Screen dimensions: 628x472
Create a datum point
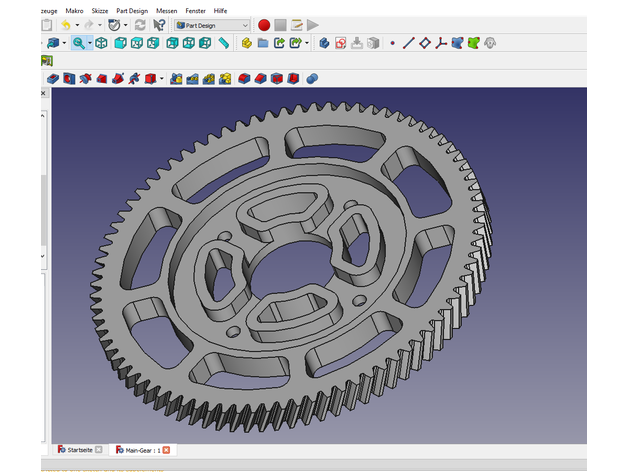[392, 43]
